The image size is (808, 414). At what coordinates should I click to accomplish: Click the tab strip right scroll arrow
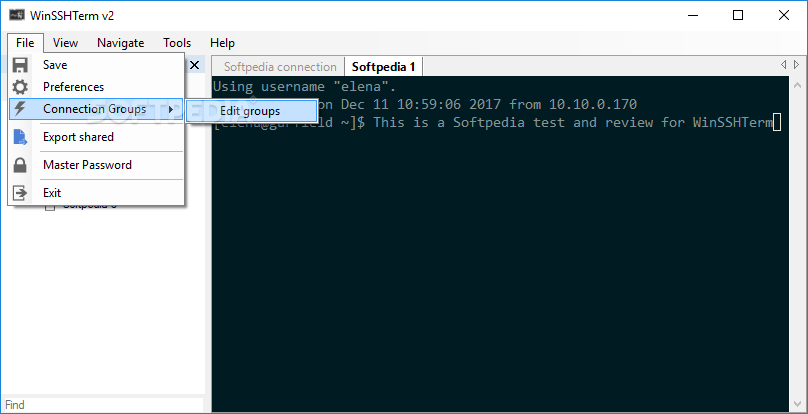click(797, 64)
